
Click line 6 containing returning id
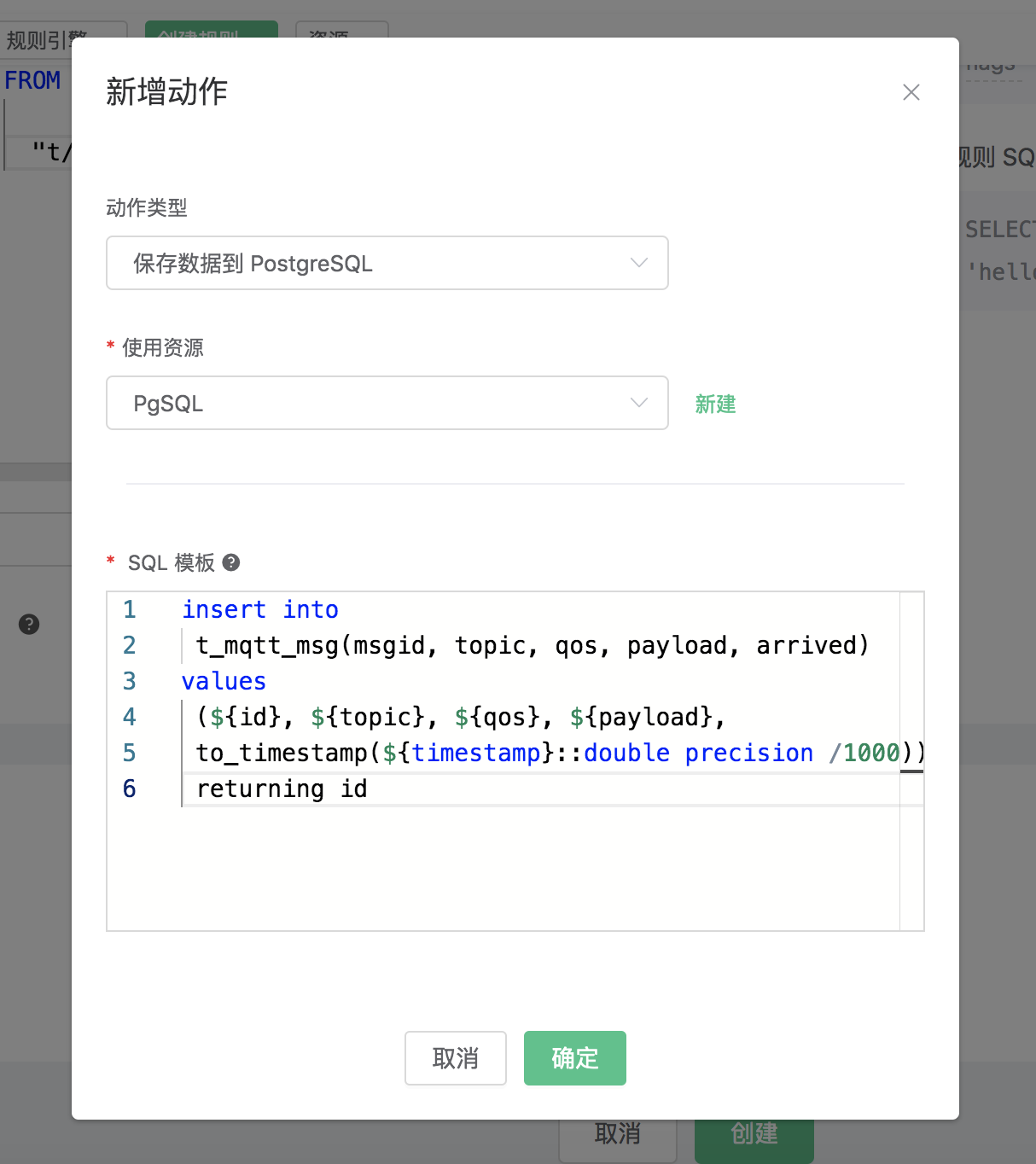coord(282,789)
